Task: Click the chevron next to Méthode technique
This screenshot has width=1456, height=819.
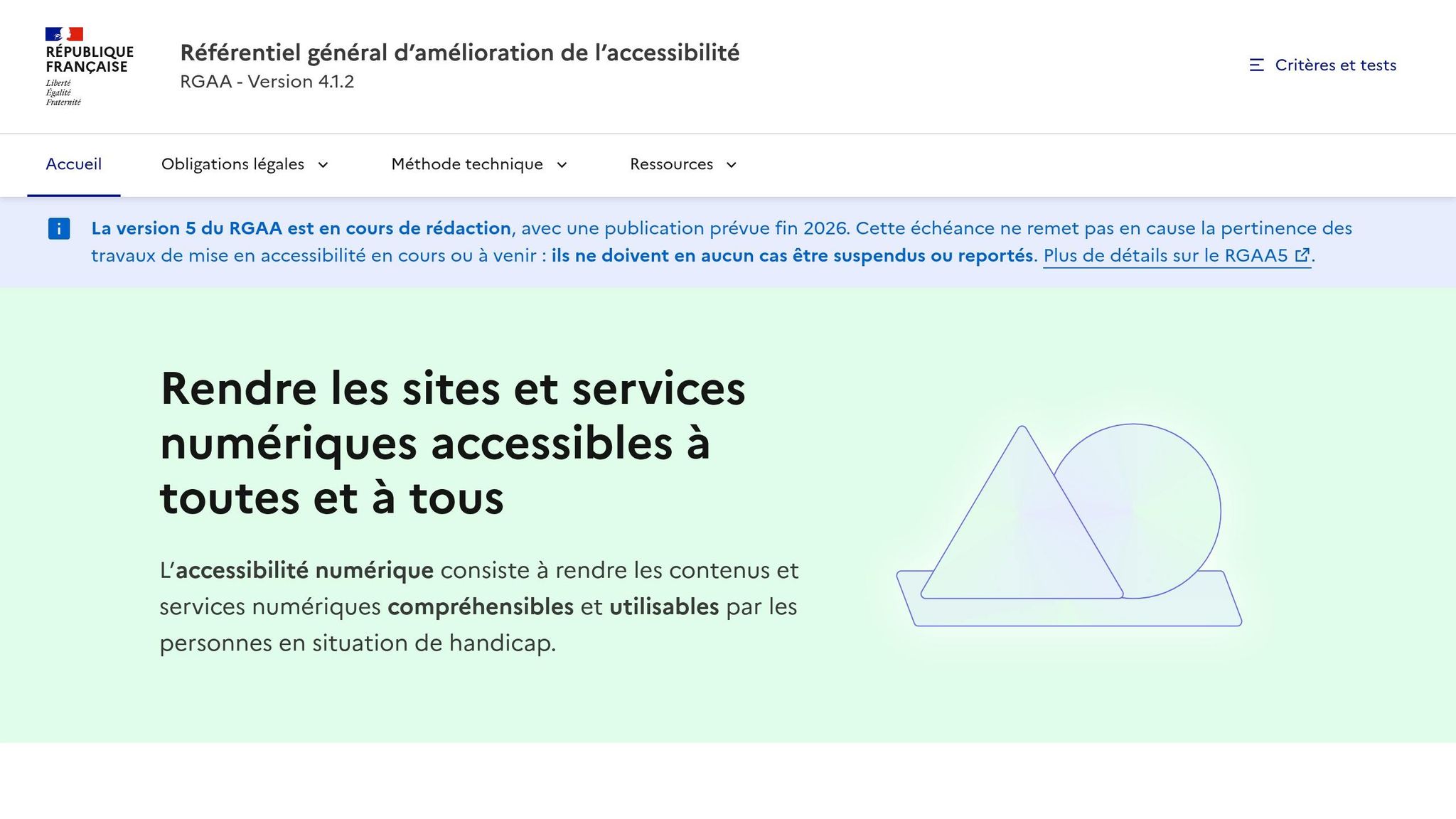Action: tap(562, 165)
